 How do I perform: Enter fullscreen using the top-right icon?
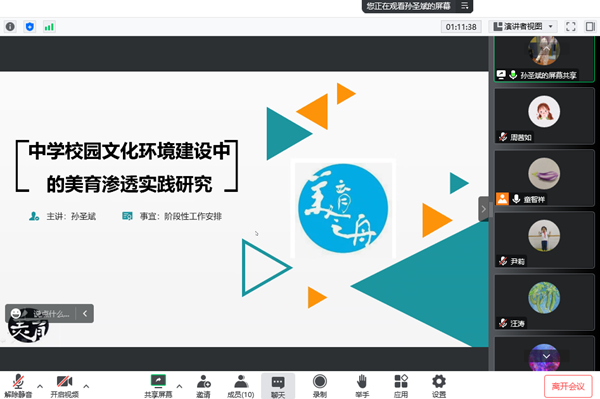571,27
